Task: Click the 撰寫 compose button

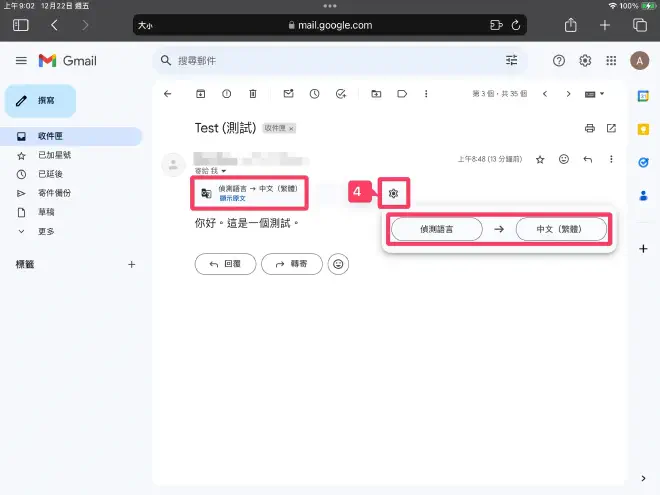Action: [x=40, y=101]
